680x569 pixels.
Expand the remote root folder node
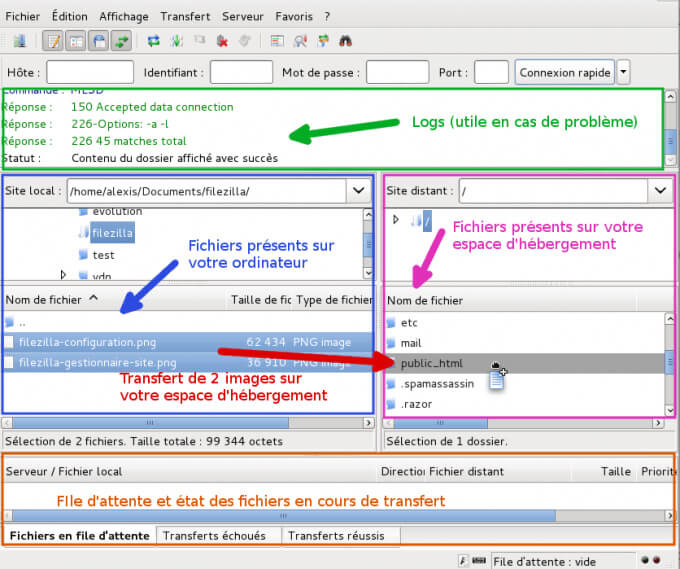click(x=396, y=219)
